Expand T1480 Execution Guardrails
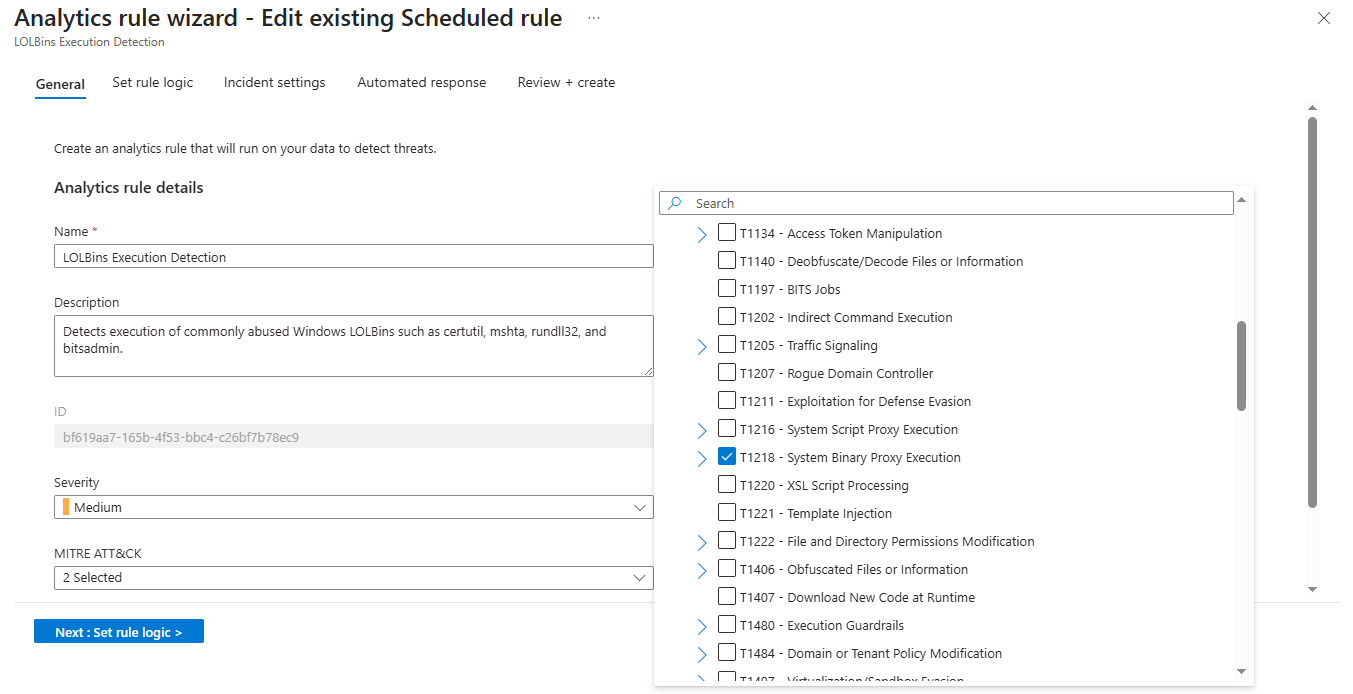Viewport: 1353px width, 694px height. point(702,626)
